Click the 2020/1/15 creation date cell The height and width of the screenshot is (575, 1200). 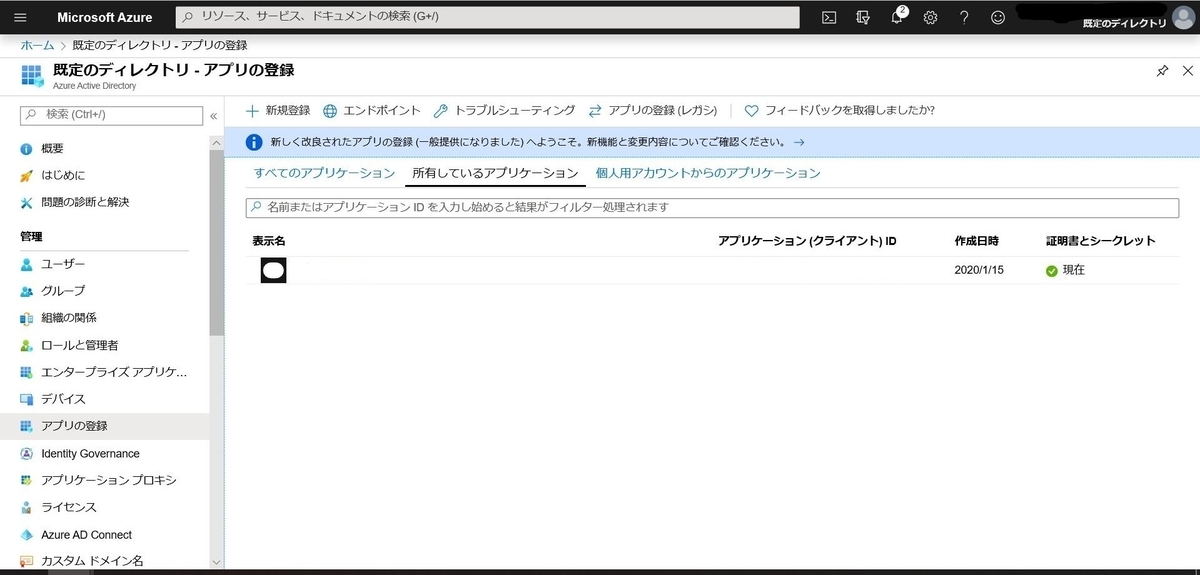point(979,270)
